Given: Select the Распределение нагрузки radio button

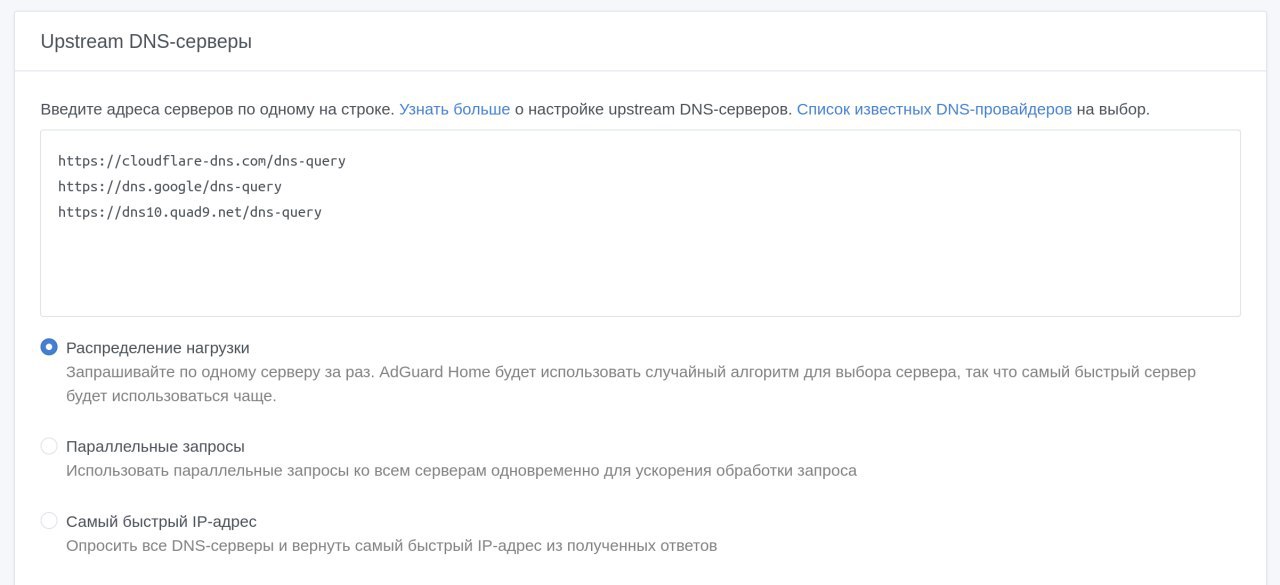Looking at the screenshot, I should [49, 347].
